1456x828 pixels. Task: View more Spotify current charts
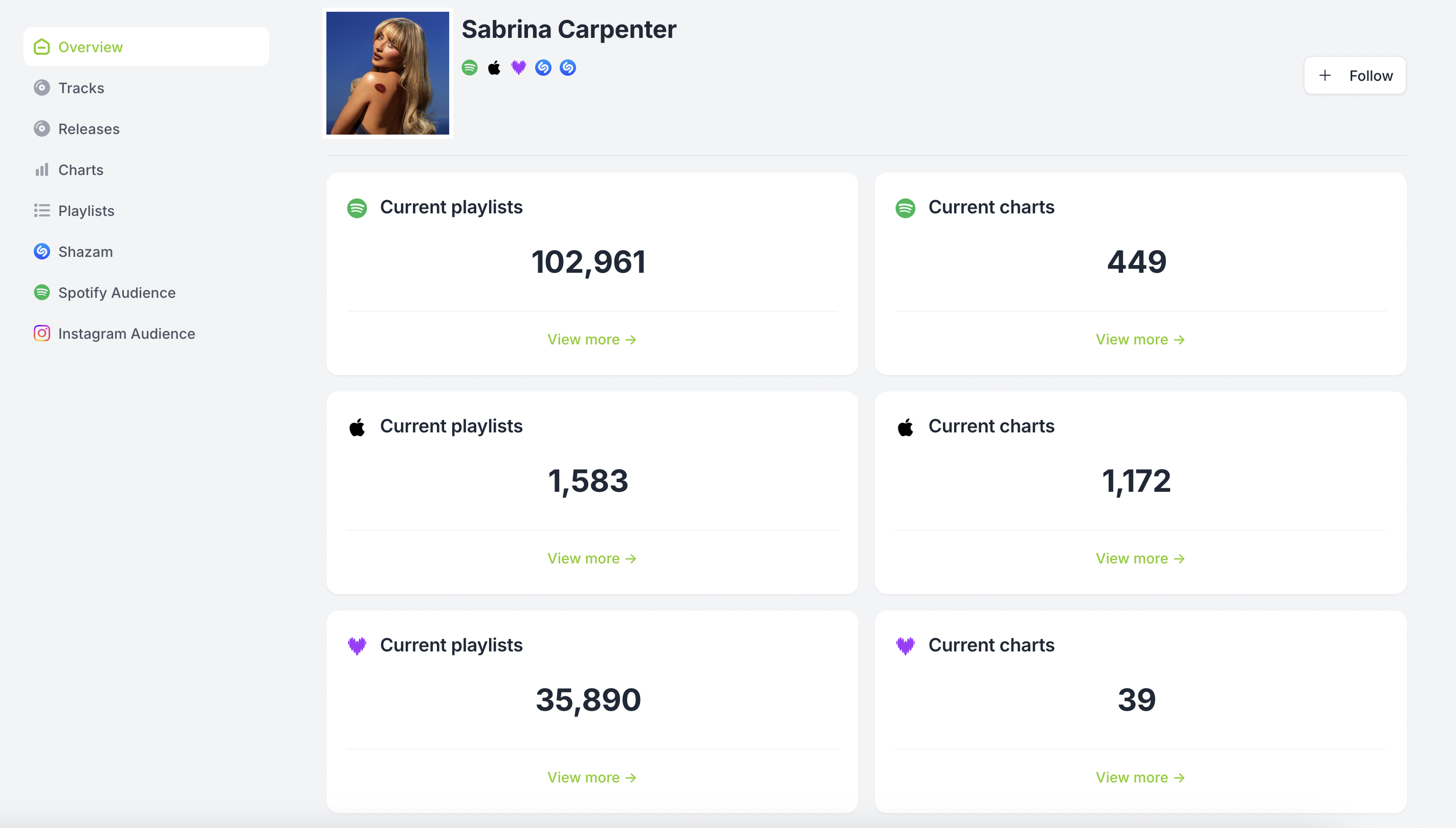[1140, 339]
